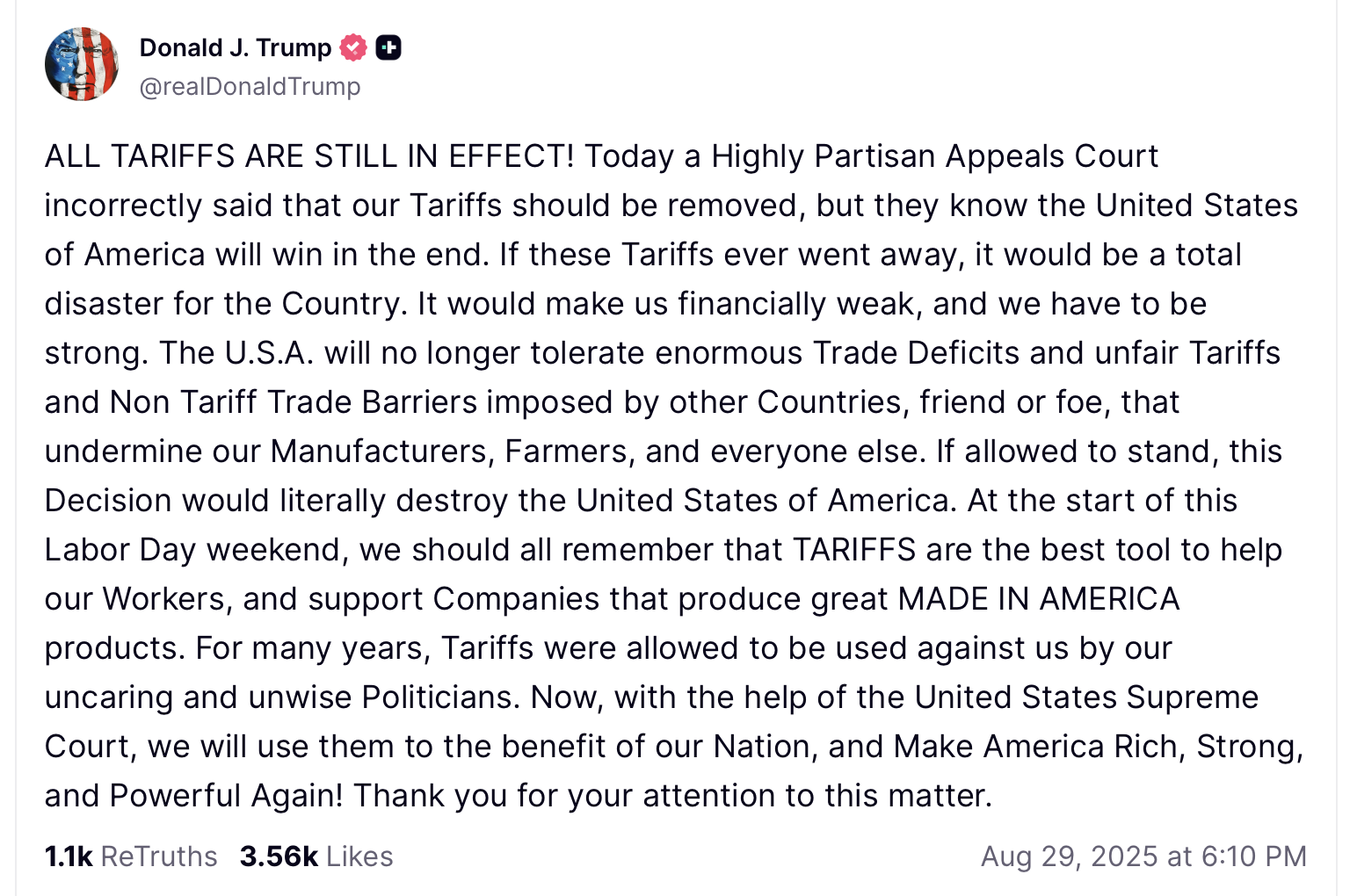This screenshot has height=896, width=1357.
Task: Open the Donald J. Trump display name
Action: click(235, 47)
